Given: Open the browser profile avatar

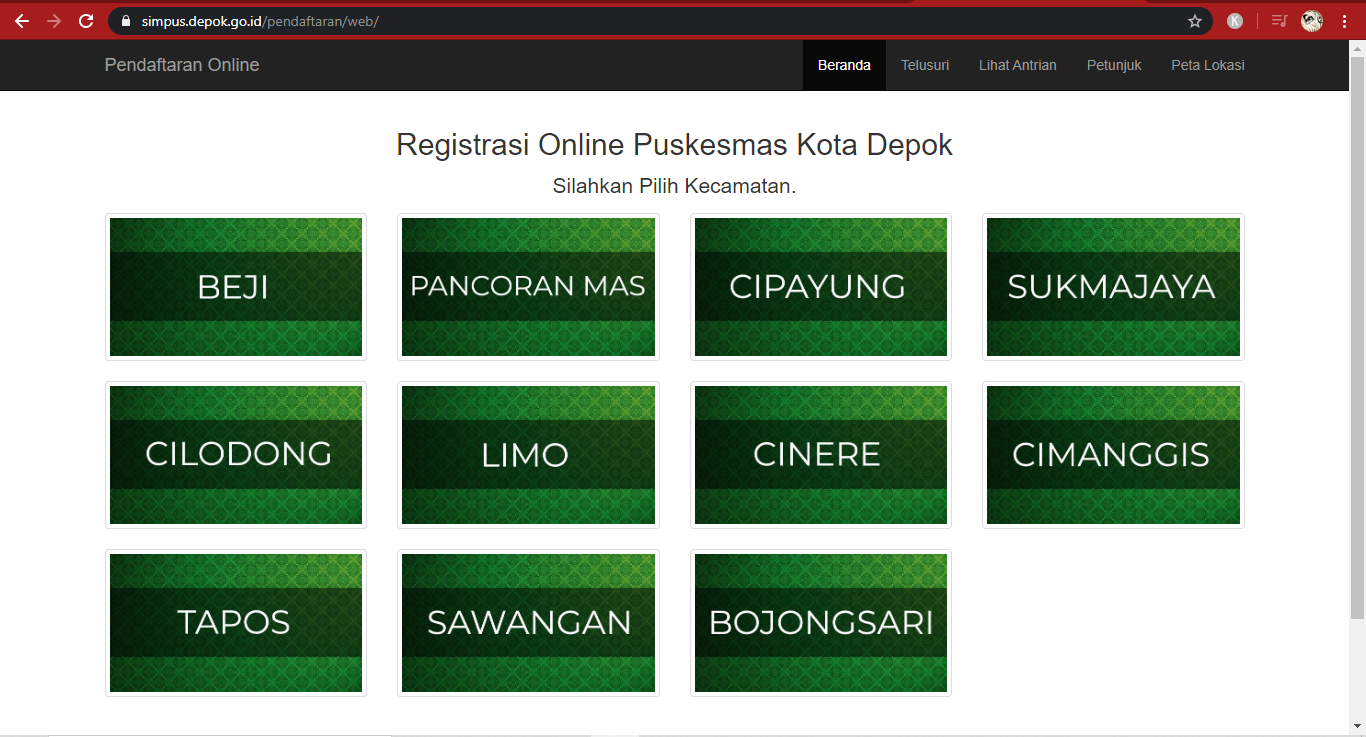Looking at the screenshot, I should click(x=1311, y=19).
